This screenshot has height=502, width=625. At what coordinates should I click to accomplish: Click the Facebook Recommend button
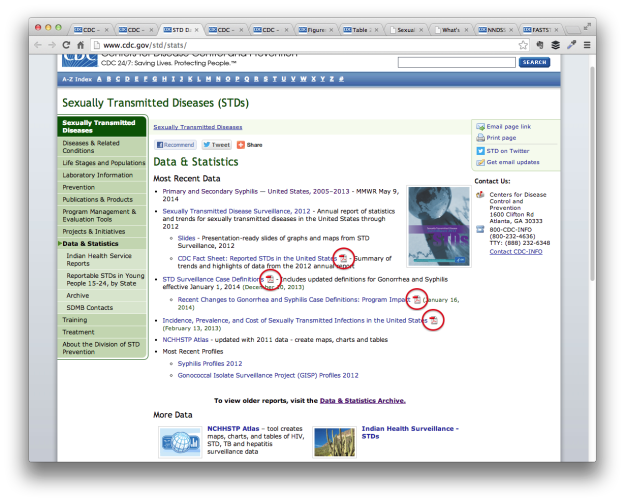click(175, 145)
